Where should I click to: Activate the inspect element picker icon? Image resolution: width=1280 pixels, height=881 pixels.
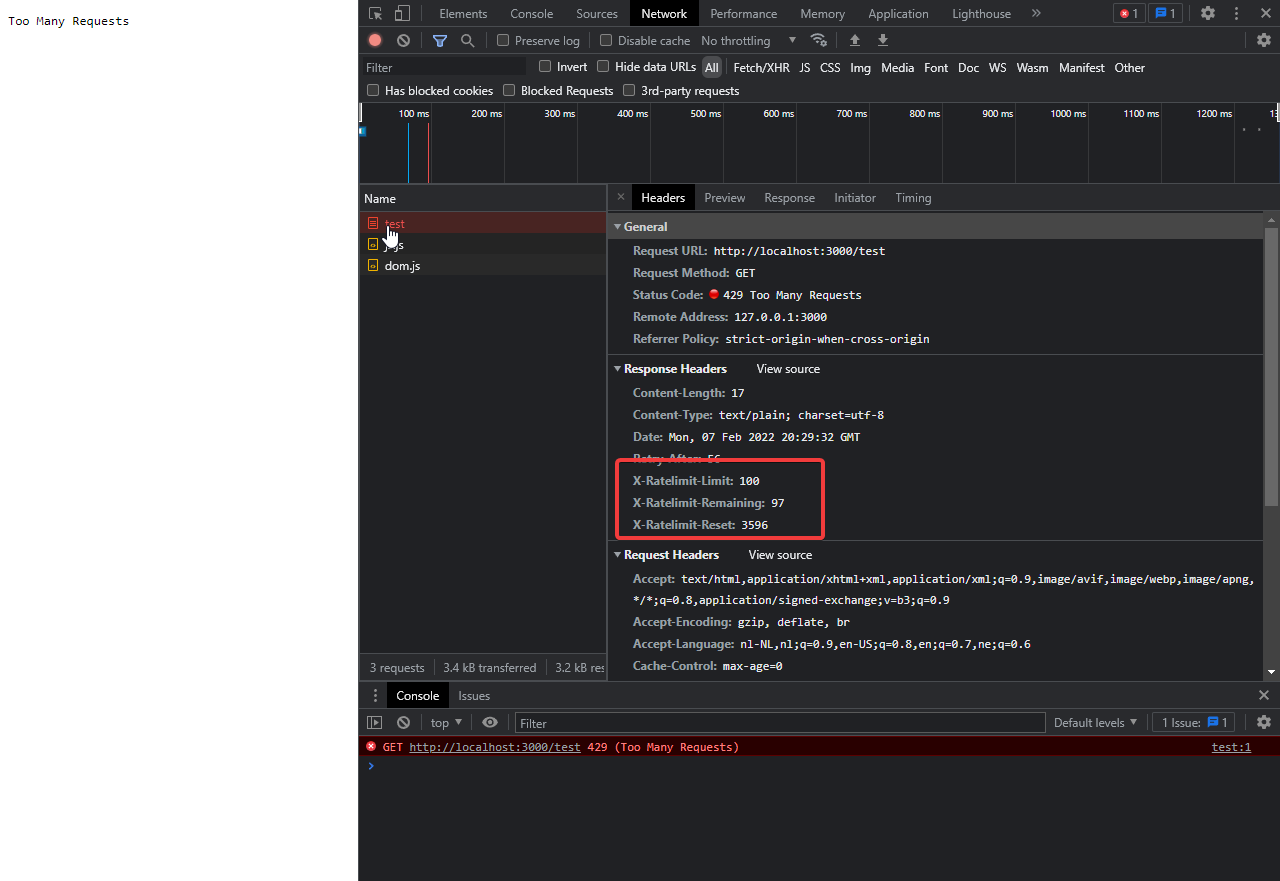pos(376,14)
